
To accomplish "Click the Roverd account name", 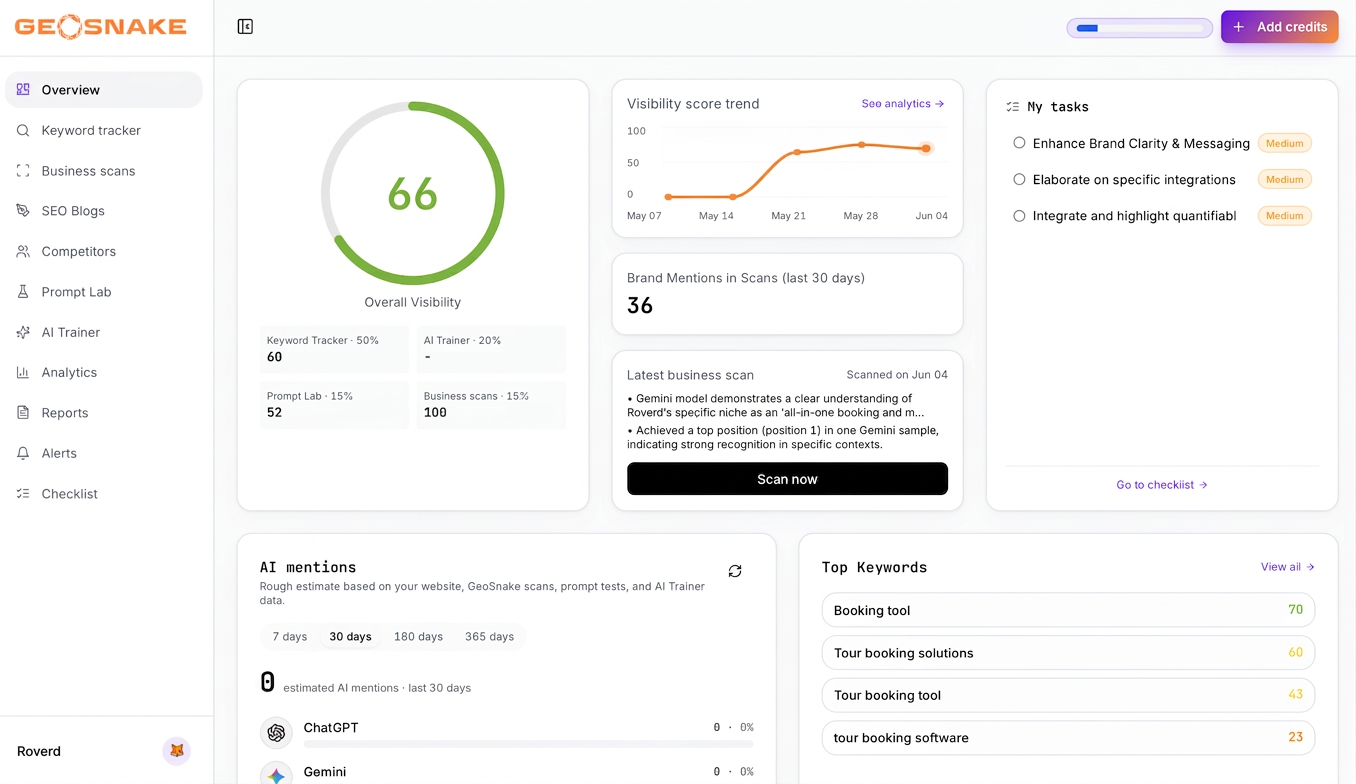I will (39, 751).
